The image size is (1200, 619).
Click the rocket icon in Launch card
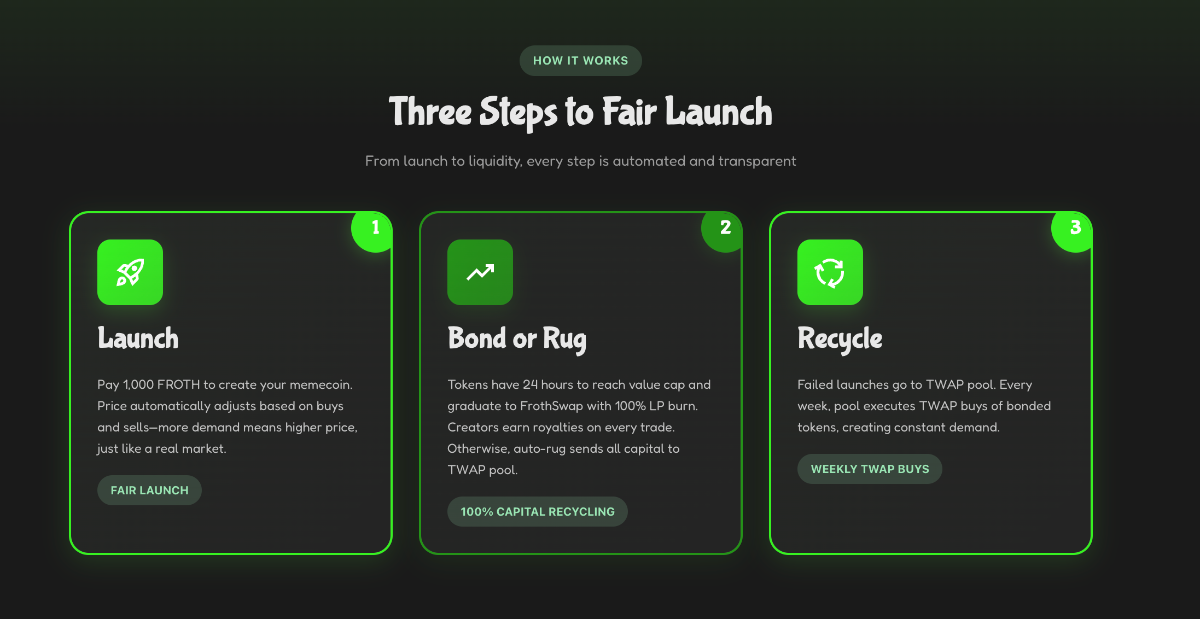pyautogui.click(x=130, y=272)
